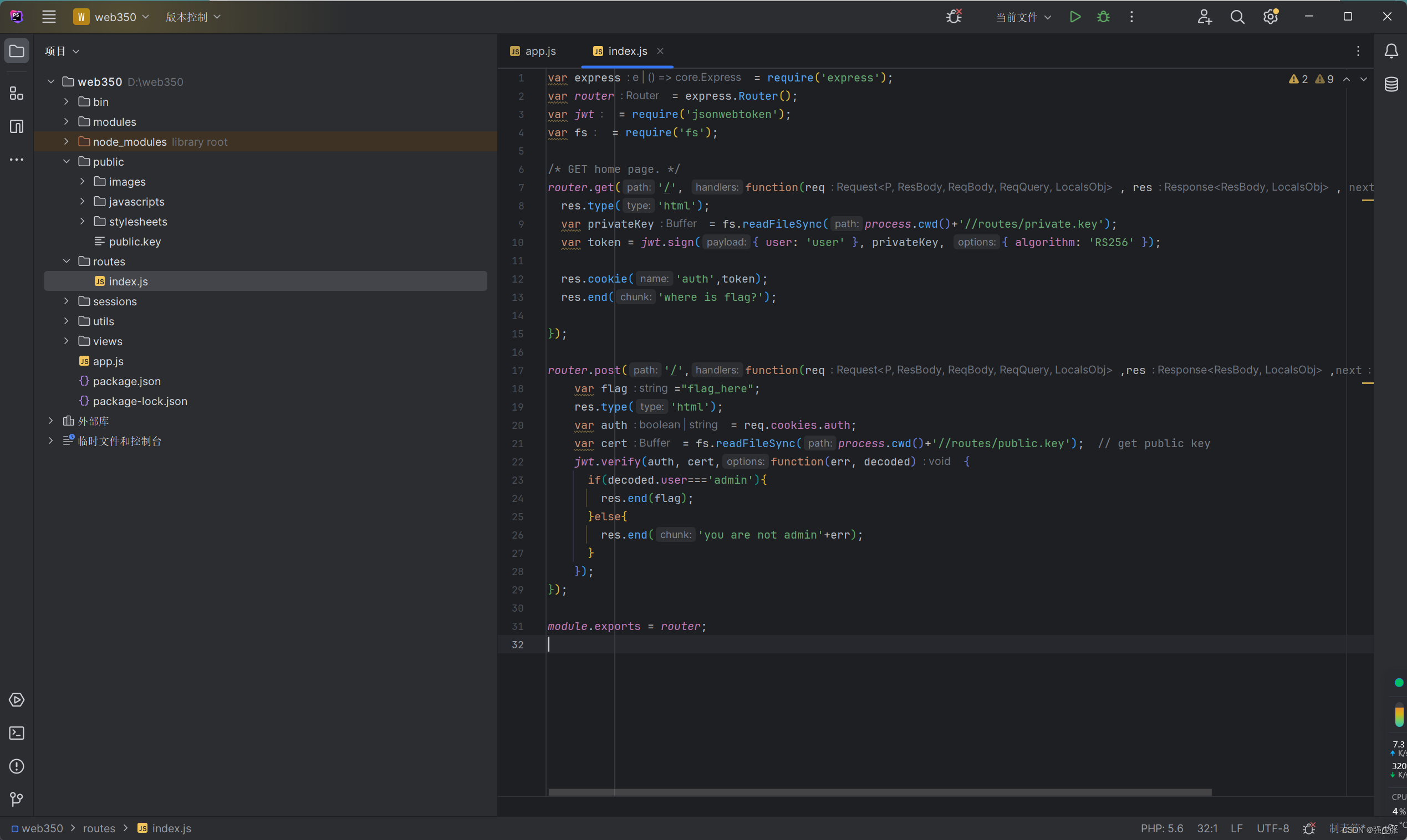Image resolution: width=1407 pixels, height=840 pixels.
Task: Expand Scratches and Consoles node
Action: click(51, 441)
